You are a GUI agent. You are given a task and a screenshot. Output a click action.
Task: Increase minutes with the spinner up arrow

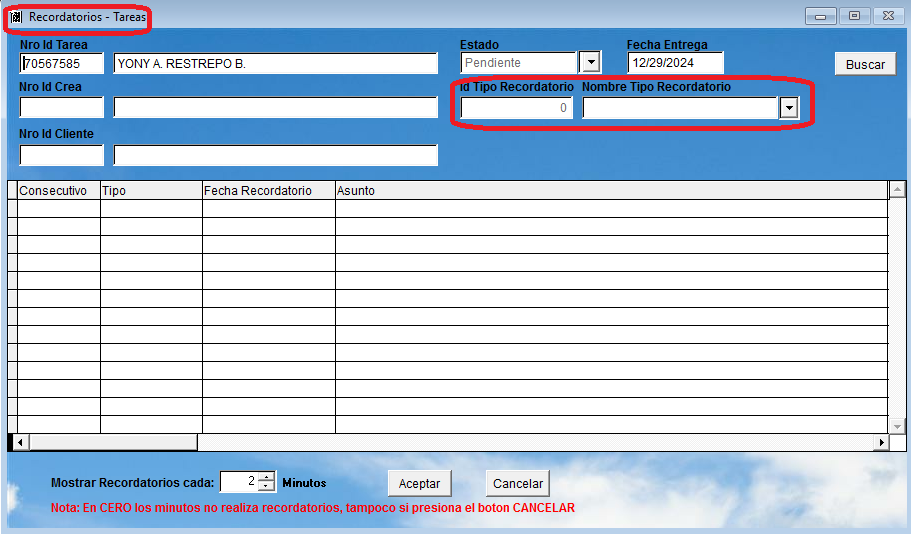[266, 477]
